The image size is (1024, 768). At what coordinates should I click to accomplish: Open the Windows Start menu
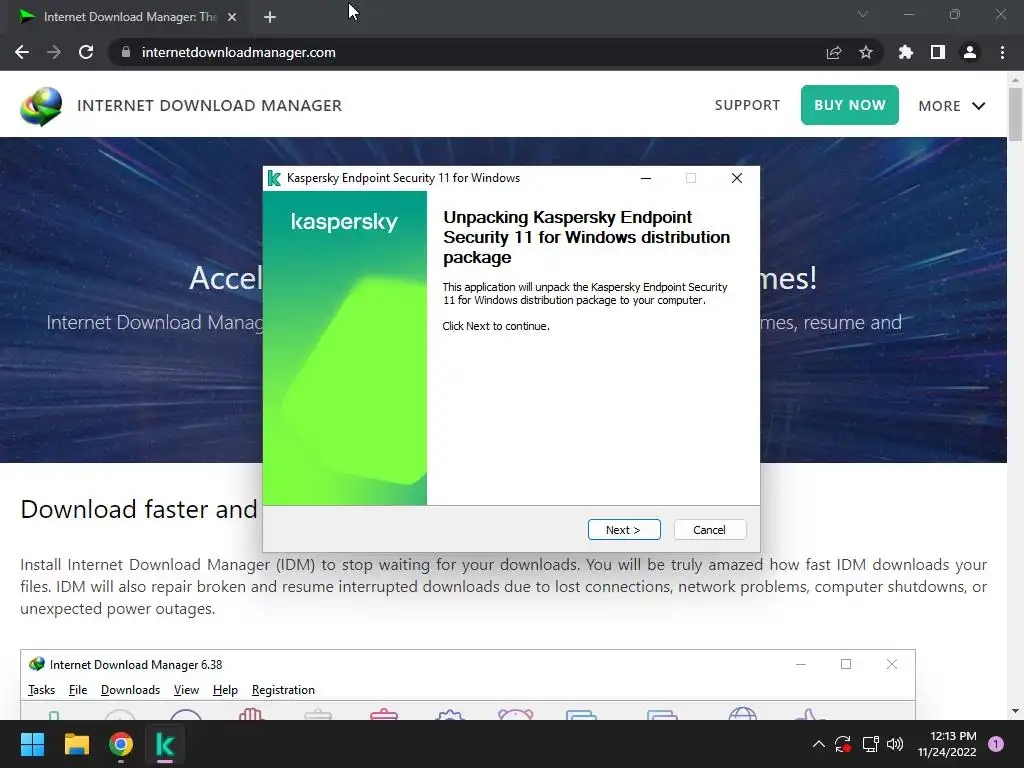[32, 744]
